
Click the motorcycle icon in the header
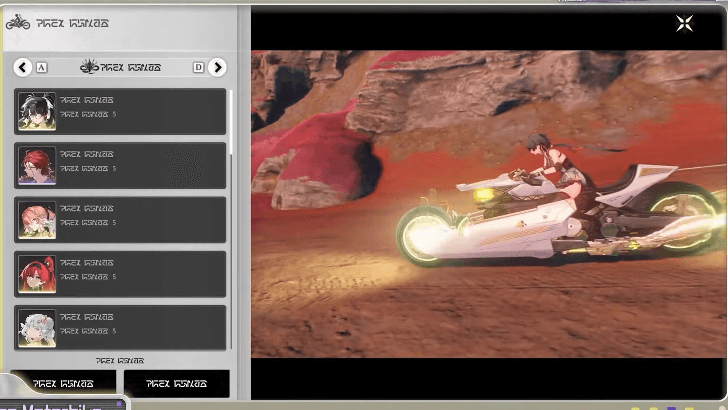[18, 22]
